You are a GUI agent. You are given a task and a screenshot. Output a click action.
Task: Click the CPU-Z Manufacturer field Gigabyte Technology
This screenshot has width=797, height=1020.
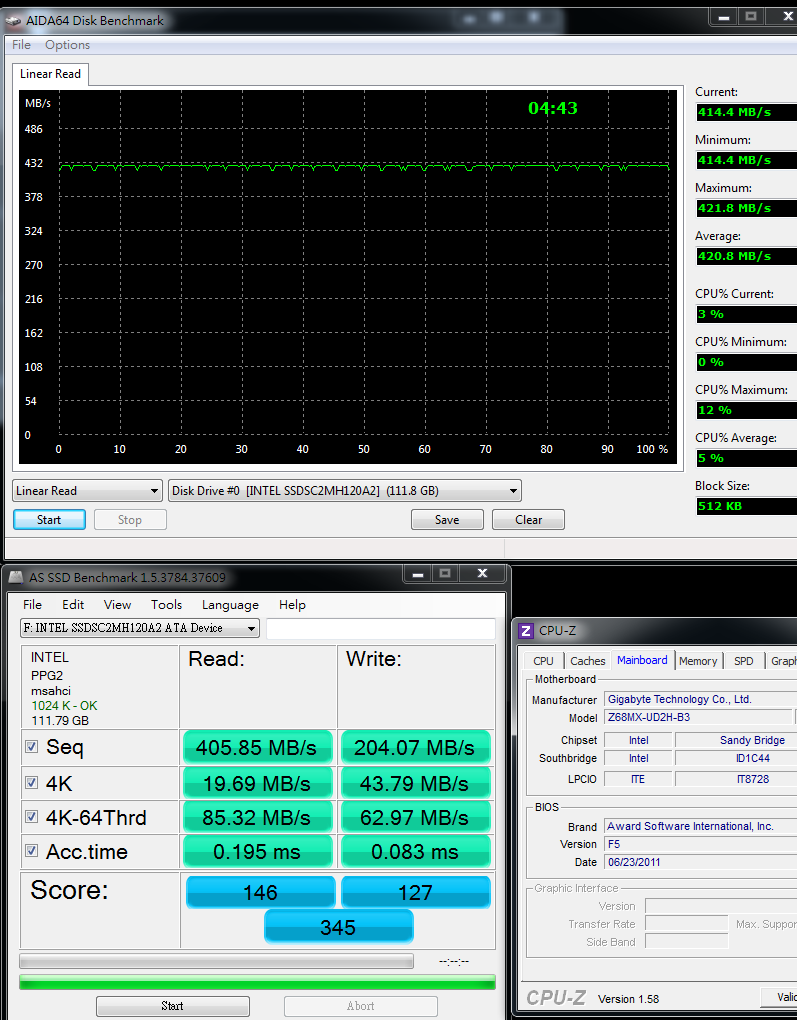[701, 699]
